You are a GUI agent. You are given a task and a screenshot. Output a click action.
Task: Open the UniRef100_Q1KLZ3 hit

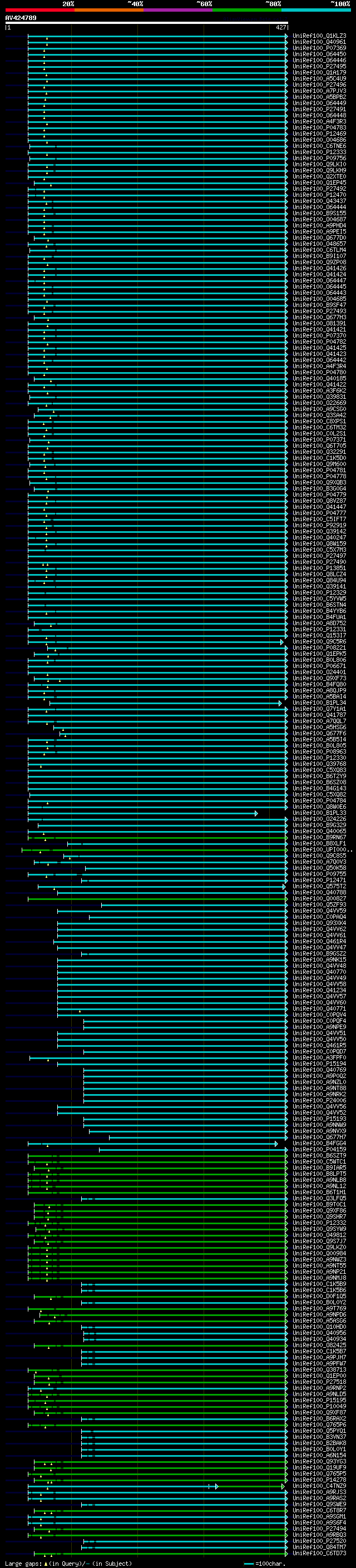click(x=319, y=36)
